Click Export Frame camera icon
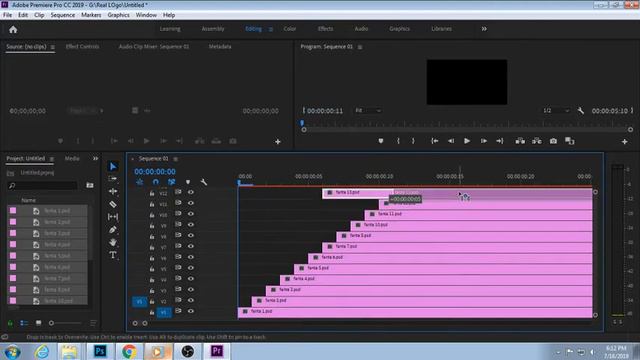Screen dimensions: 640x360 coord(553,141)
